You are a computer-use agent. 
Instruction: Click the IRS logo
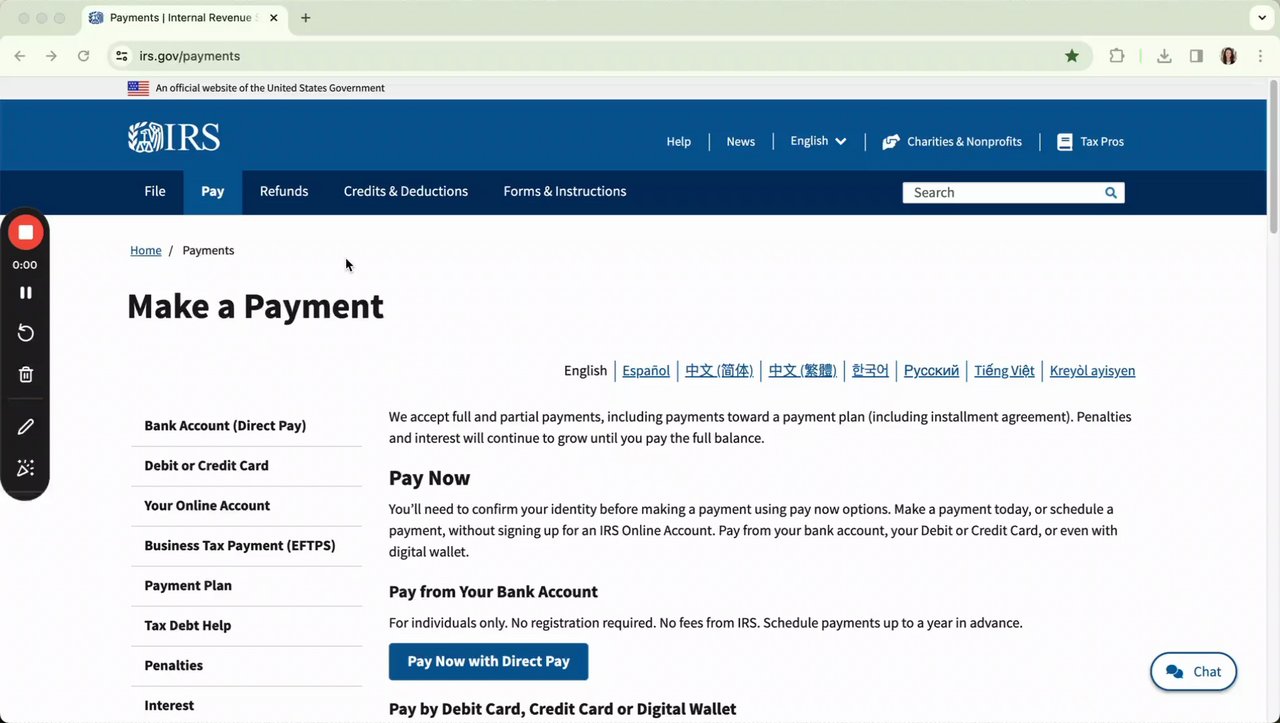pos(174,137)
